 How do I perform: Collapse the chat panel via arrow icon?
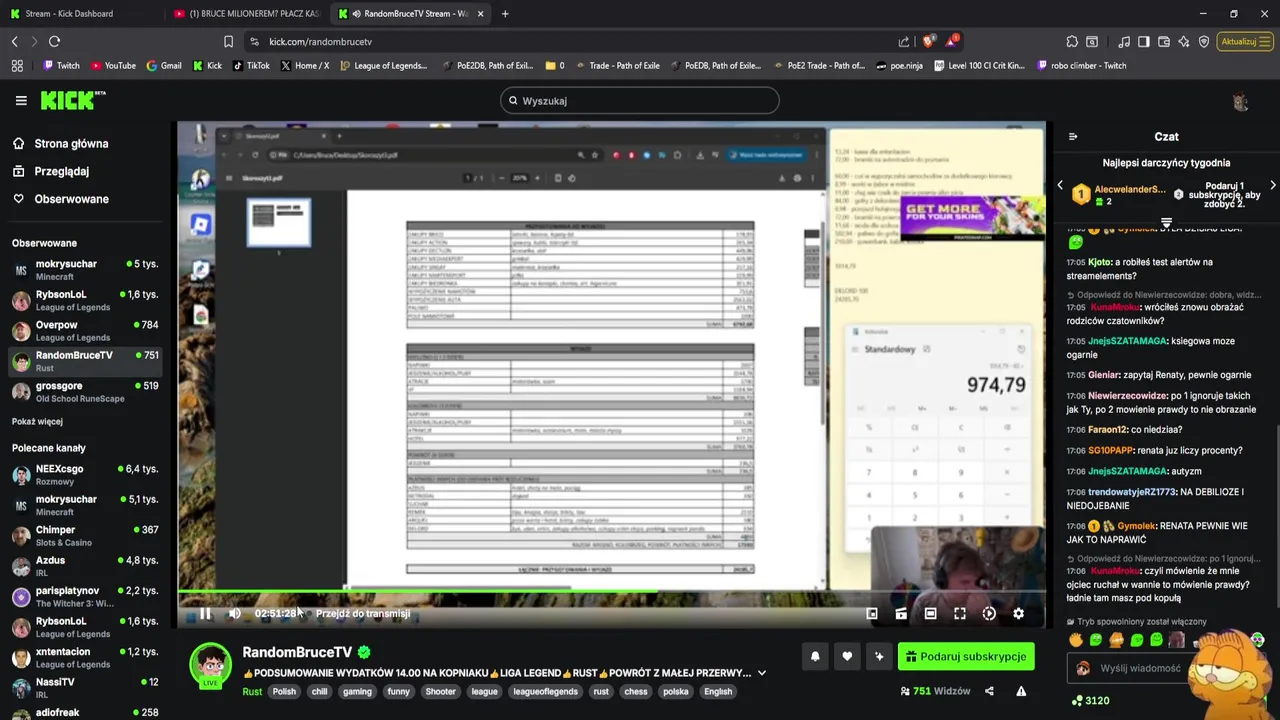click(x=1073, y=137)
